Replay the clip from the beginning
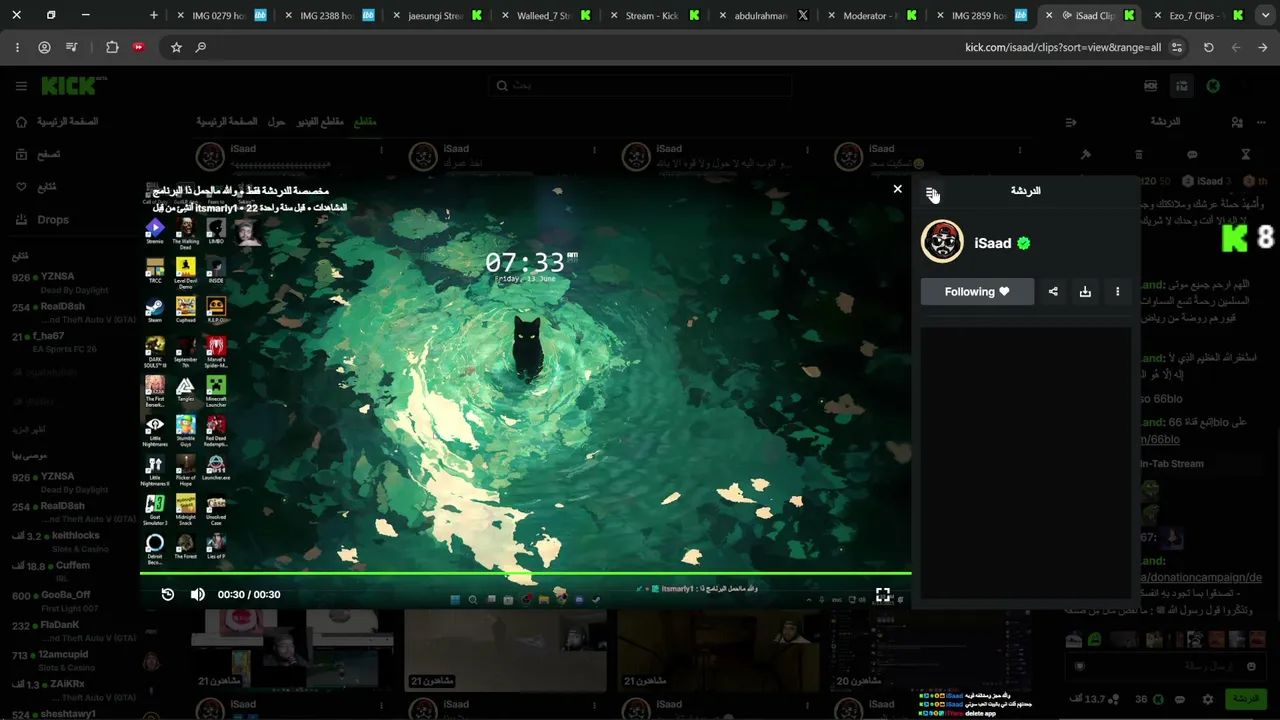This screenshot has height=720, width=1280. 168,594
